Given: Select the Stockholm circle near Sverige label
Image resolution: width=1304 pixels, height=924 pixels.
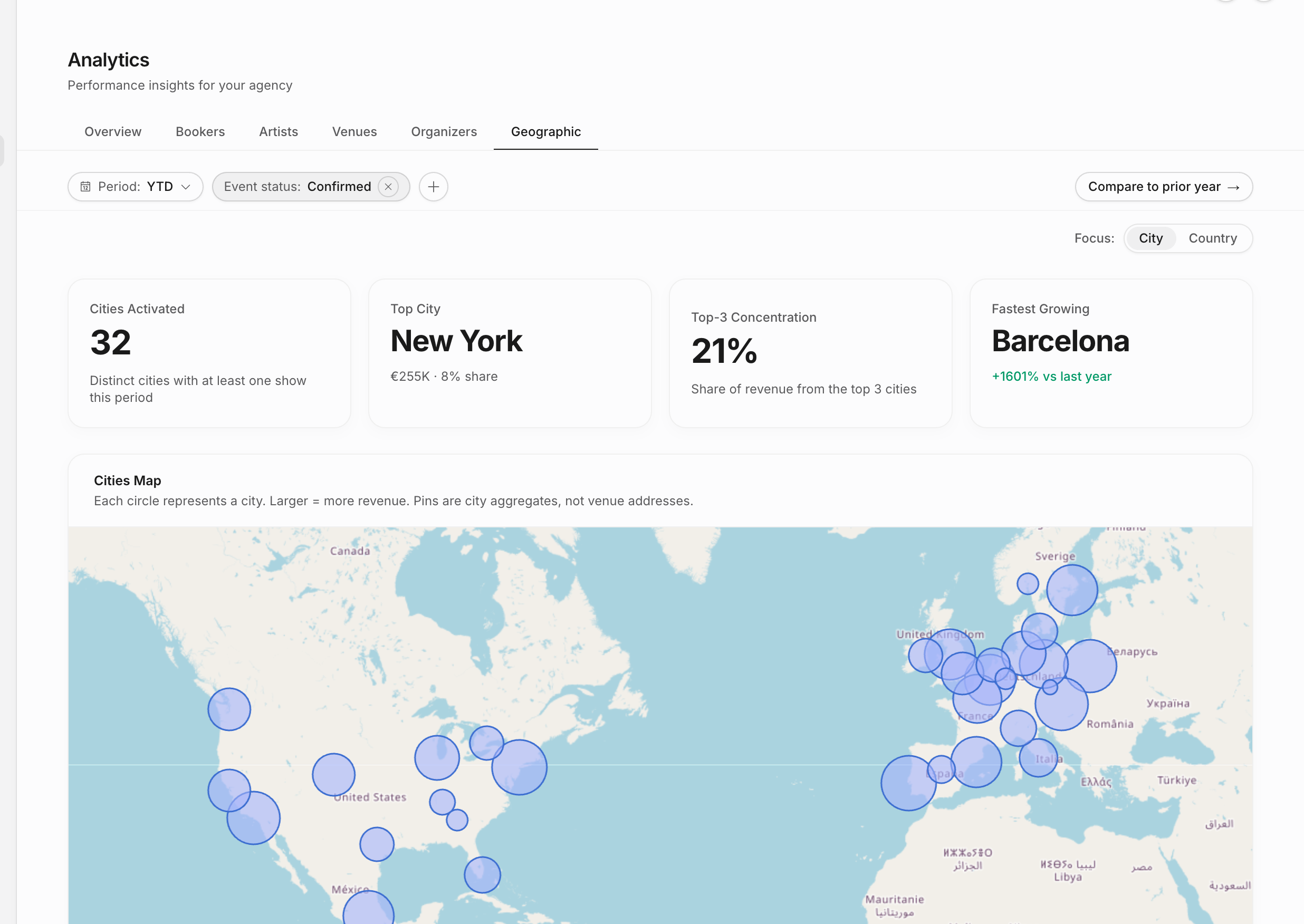Looking at the screenshot, I should [x=1072, y=590].
